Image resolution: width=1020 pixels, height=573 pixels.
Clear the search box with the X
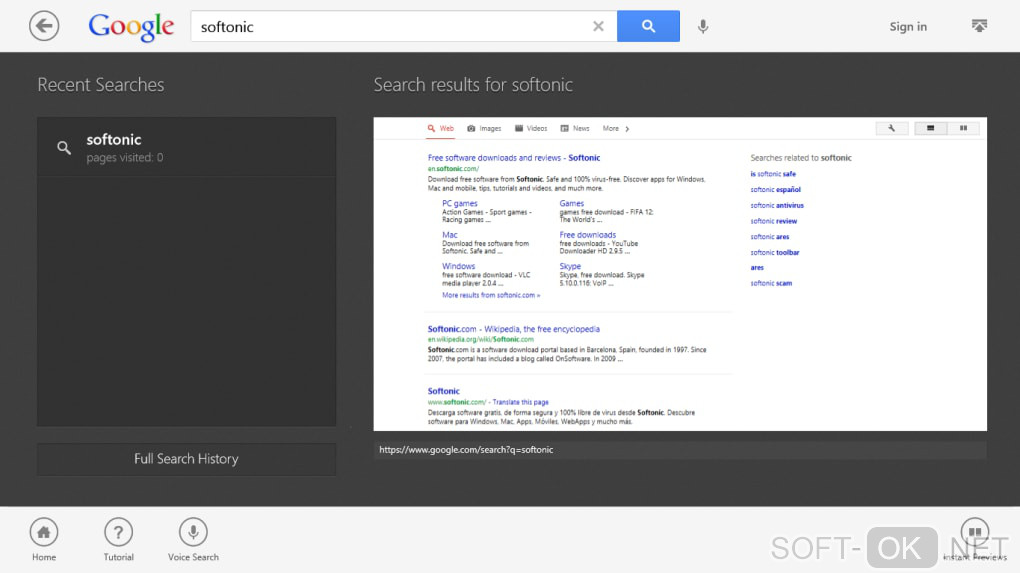click(598, 26)
